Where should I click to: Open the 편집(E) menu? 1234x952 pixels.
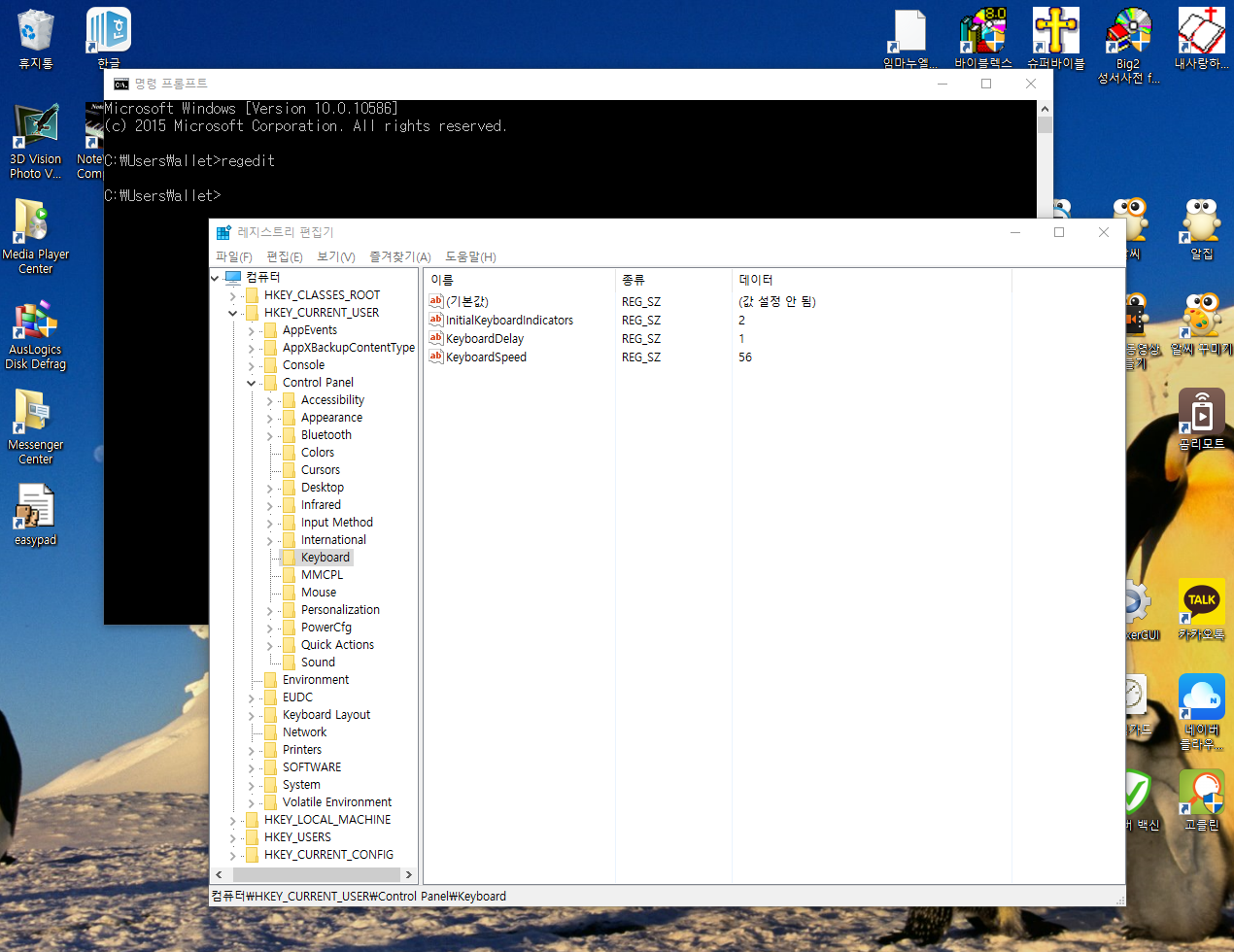click(285, 256)
